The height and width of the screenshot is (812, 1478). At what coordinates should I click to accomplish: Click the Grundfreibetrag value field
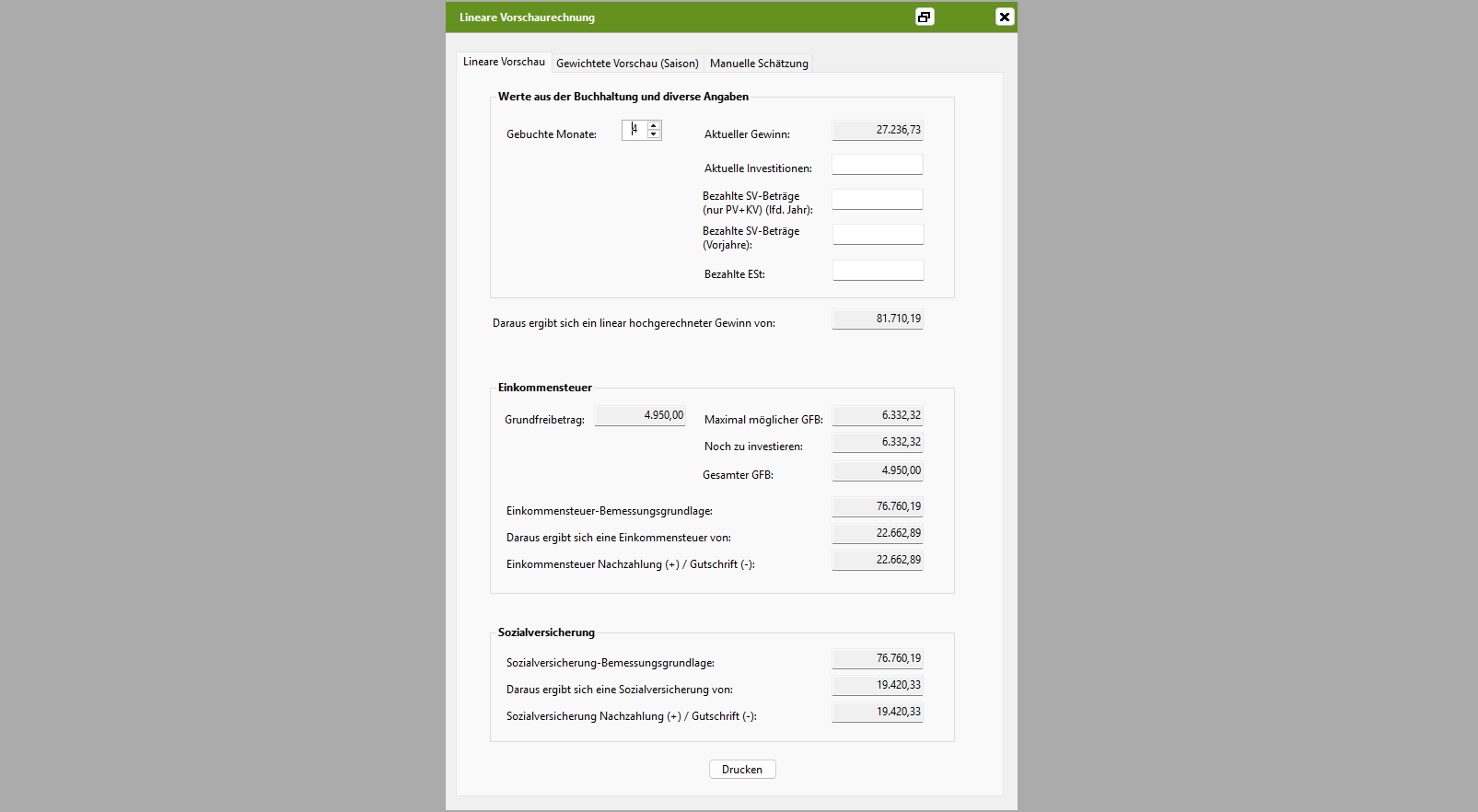(x=640, y=415)
